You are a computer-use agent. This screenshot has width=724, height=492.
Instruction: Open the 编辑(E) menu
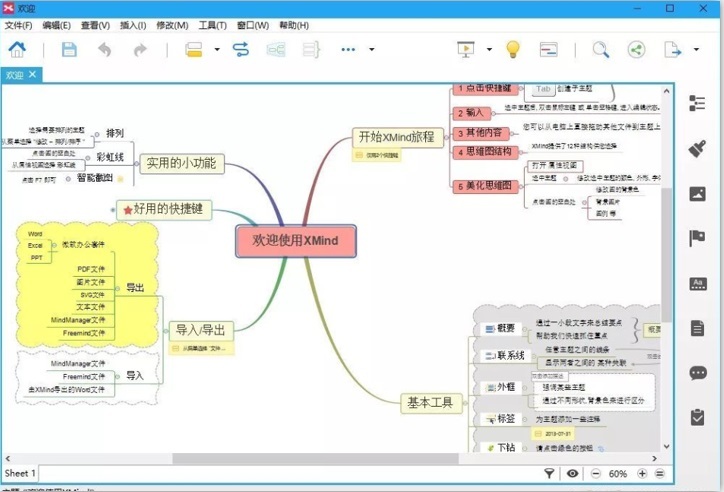tap(57, 25)
